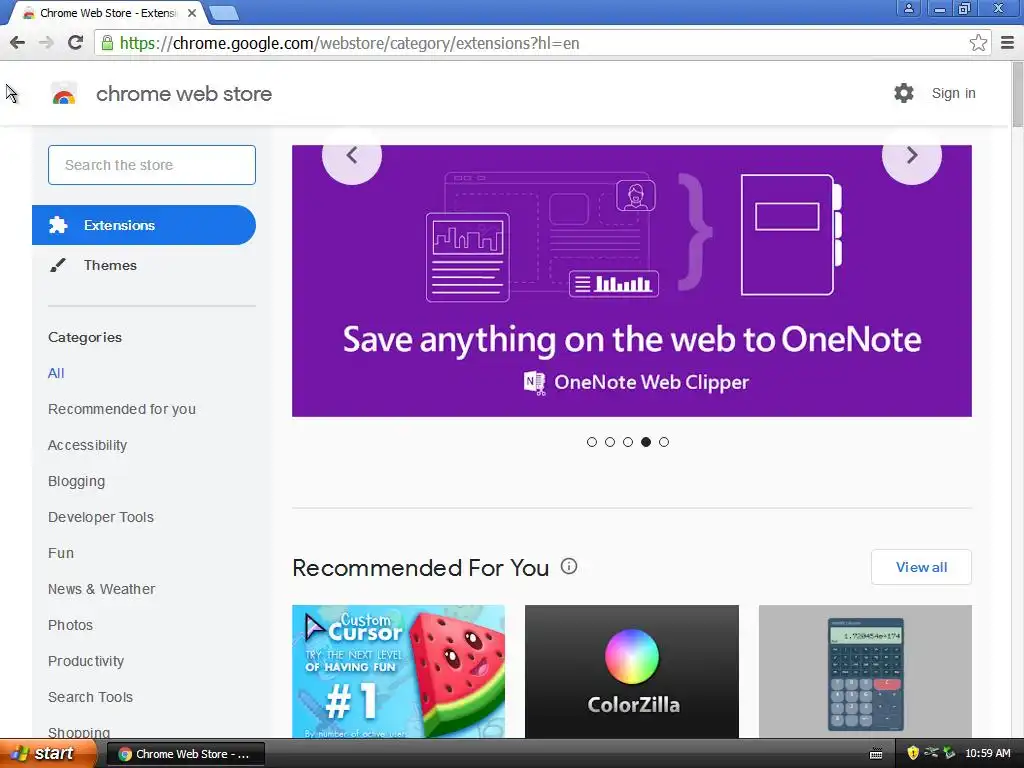Show previous carousel slide with left chevron

click(352, 155)
